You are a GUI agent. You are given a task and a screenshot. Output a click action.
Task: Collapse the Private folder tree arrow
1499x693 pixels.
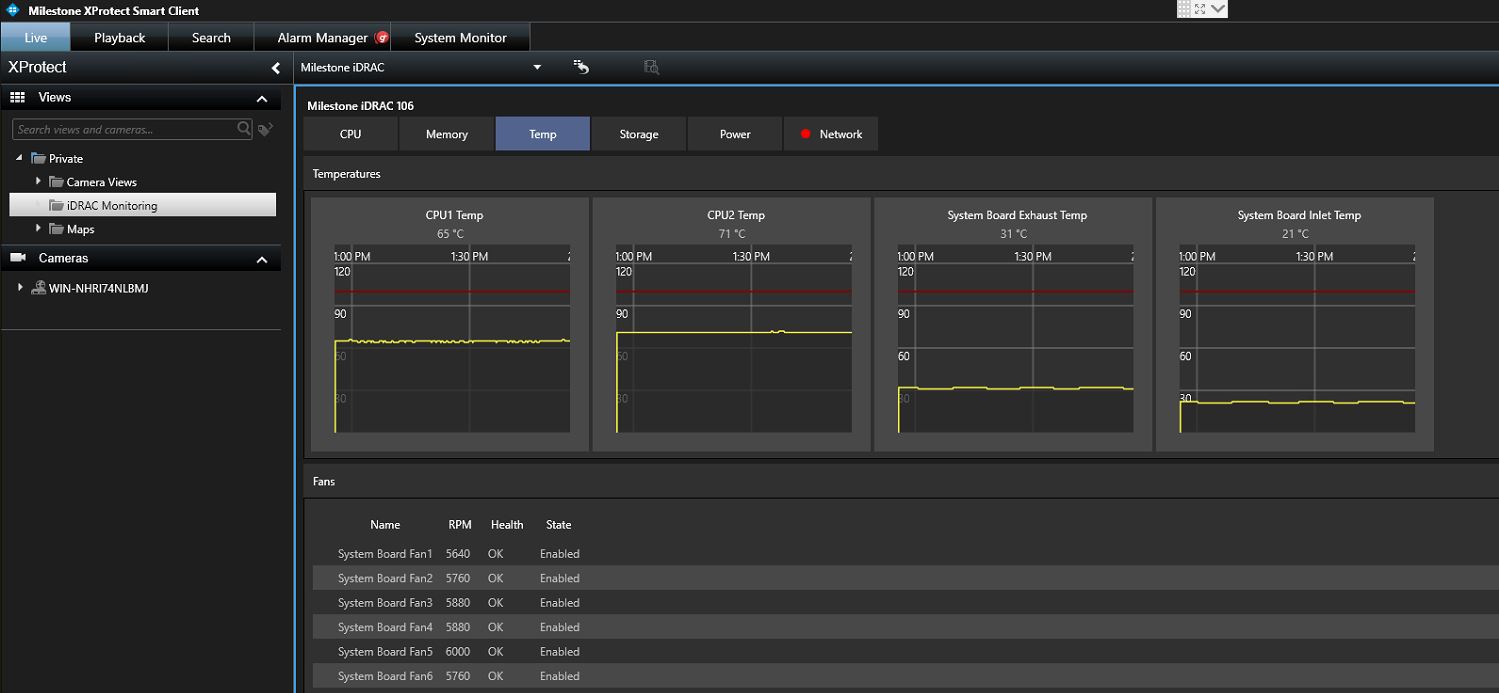click(19, 158)
